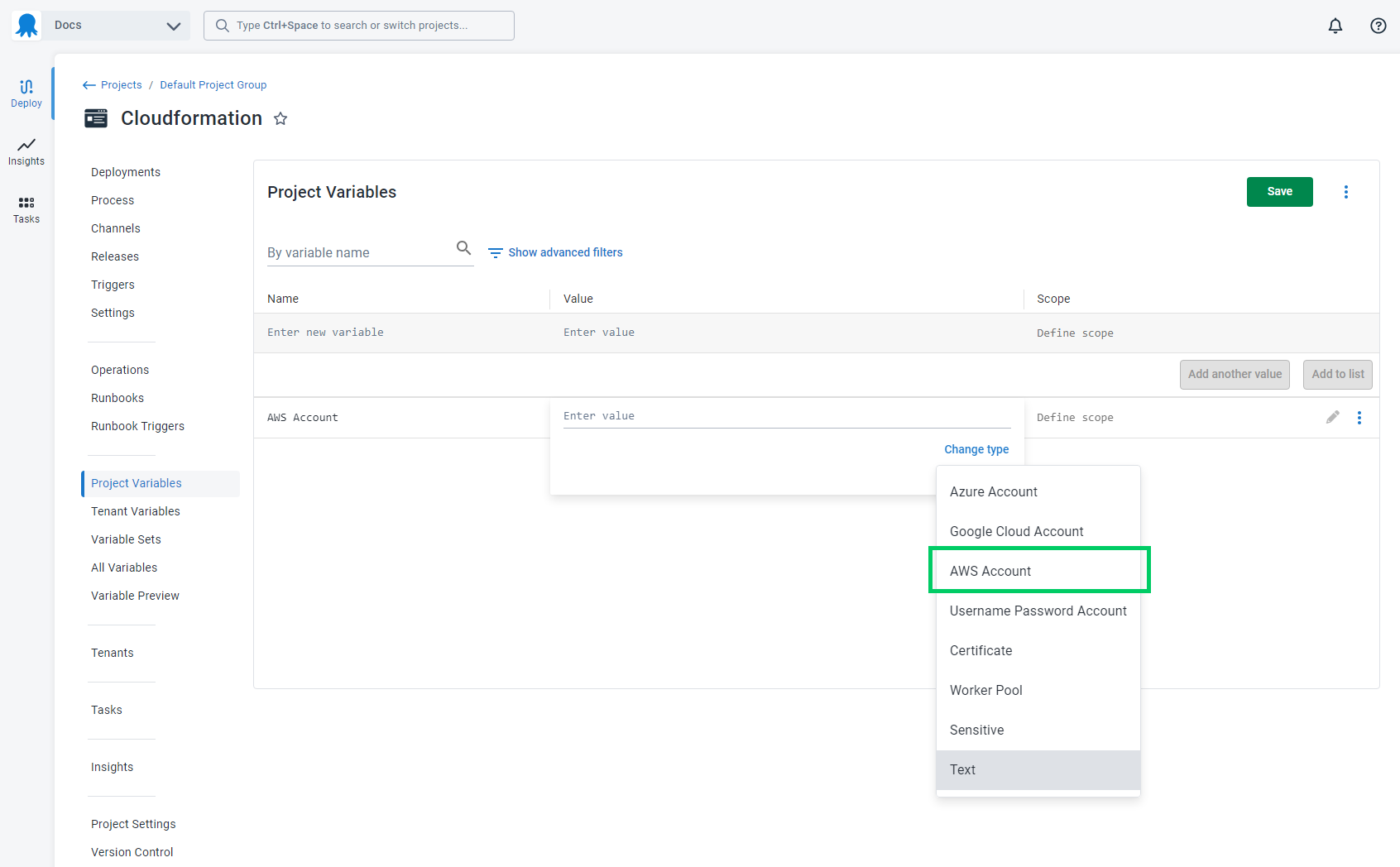This screenshot has width=1400, height=867.
Task: Open the notifications bell
Action: tap(1335, 26)
